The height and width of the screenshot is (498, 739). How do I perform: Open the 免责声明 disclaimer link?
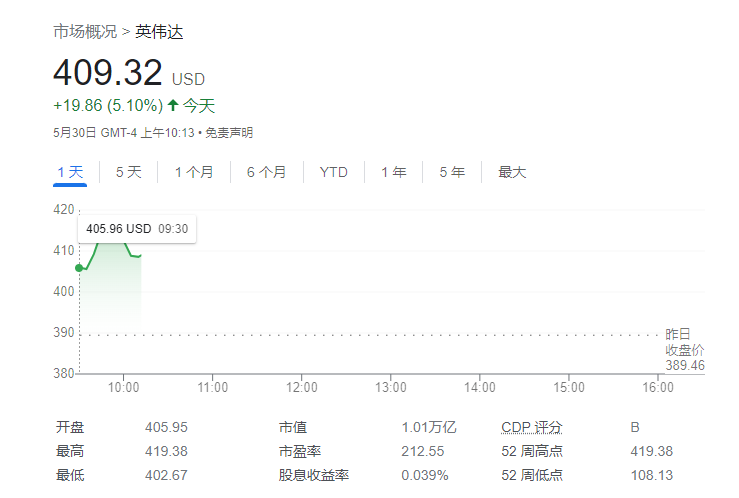tap(229, 133)
